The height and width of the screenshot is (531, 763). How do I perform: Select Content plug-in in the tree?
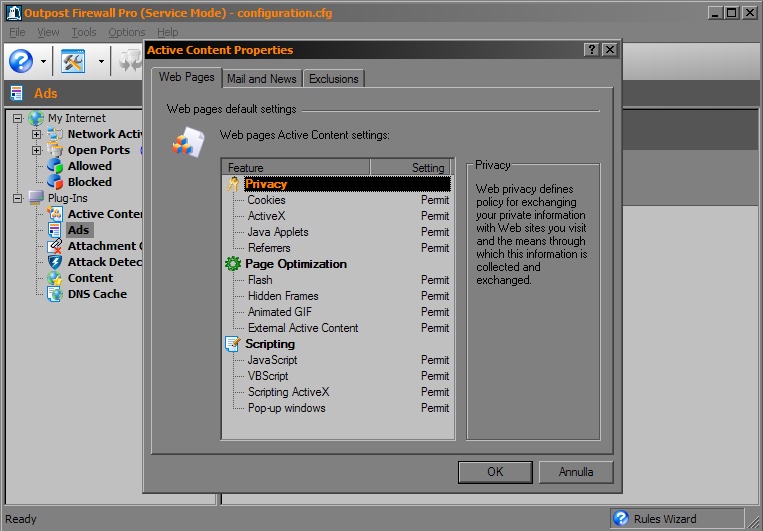click(91, 278)
